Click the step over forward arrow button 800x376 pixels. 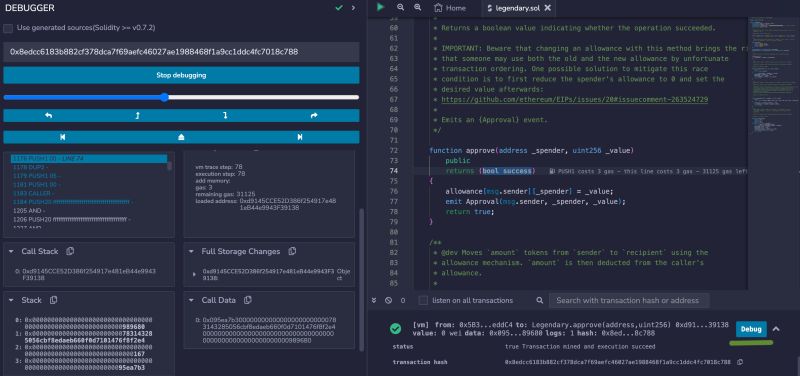[x=314, y=116]
